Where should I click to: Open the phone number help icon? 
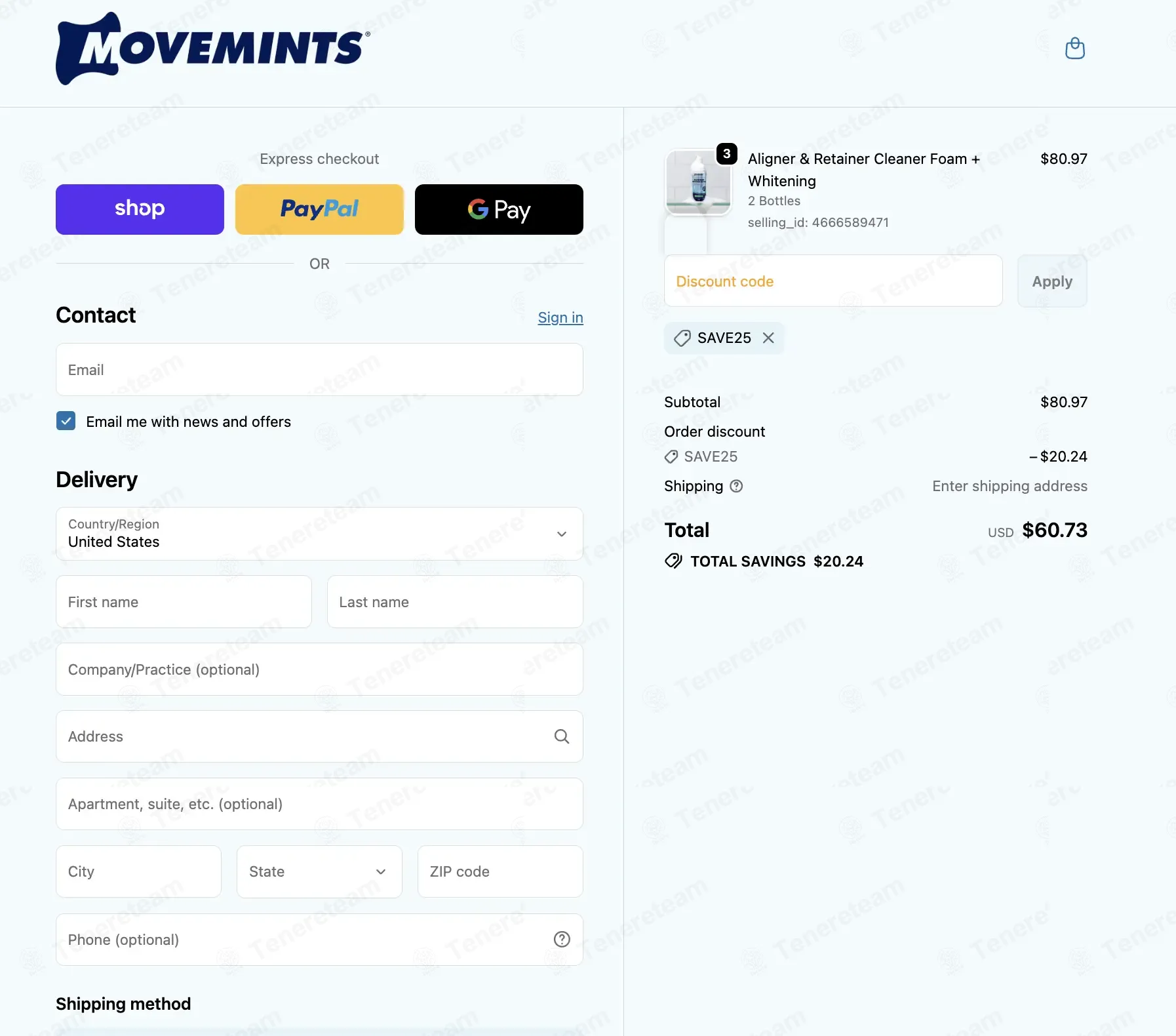562,940
